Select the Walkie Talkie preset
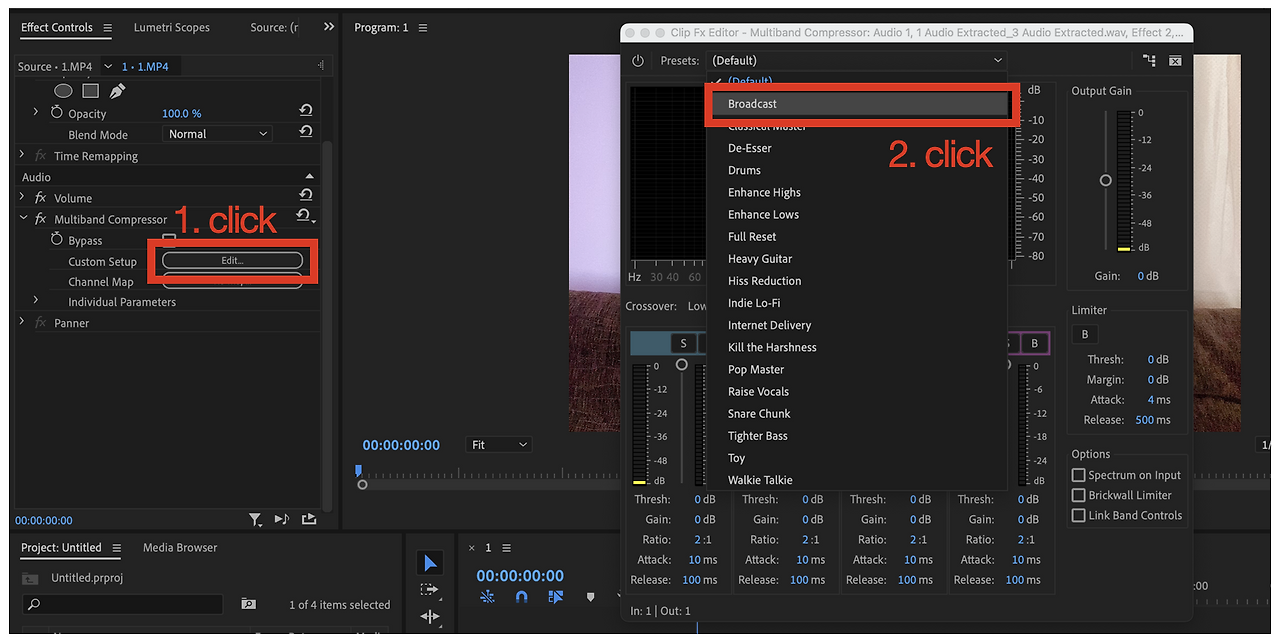 pyautogui.click(x=857, y=480)
